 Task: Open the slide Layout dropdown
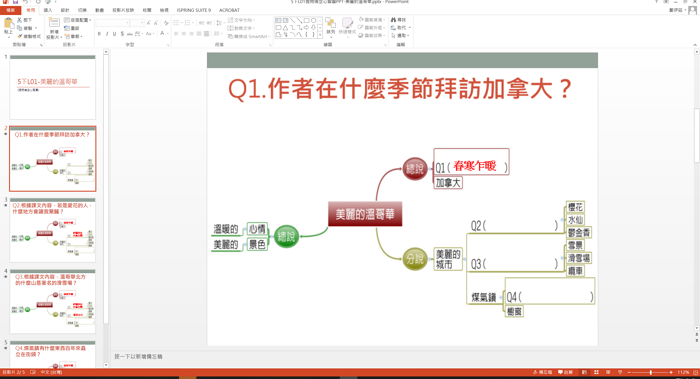[78, 20]
